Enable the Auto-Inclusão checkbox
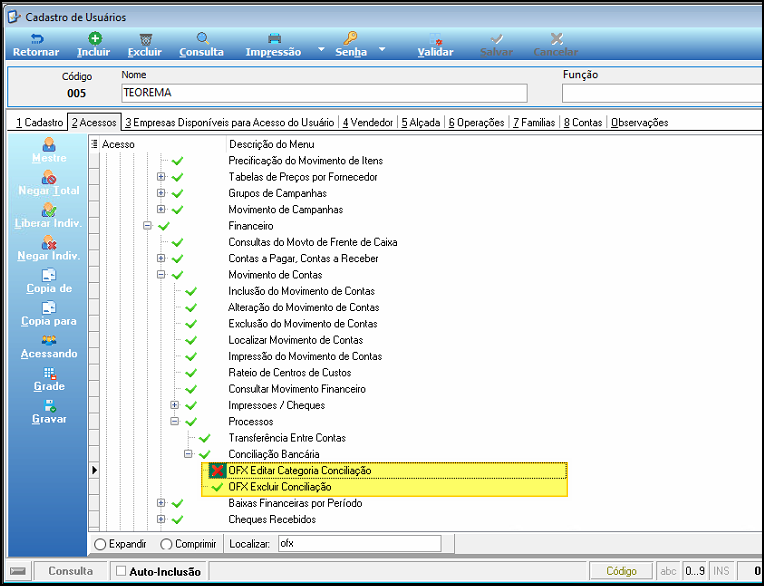 tap(121, 571)
